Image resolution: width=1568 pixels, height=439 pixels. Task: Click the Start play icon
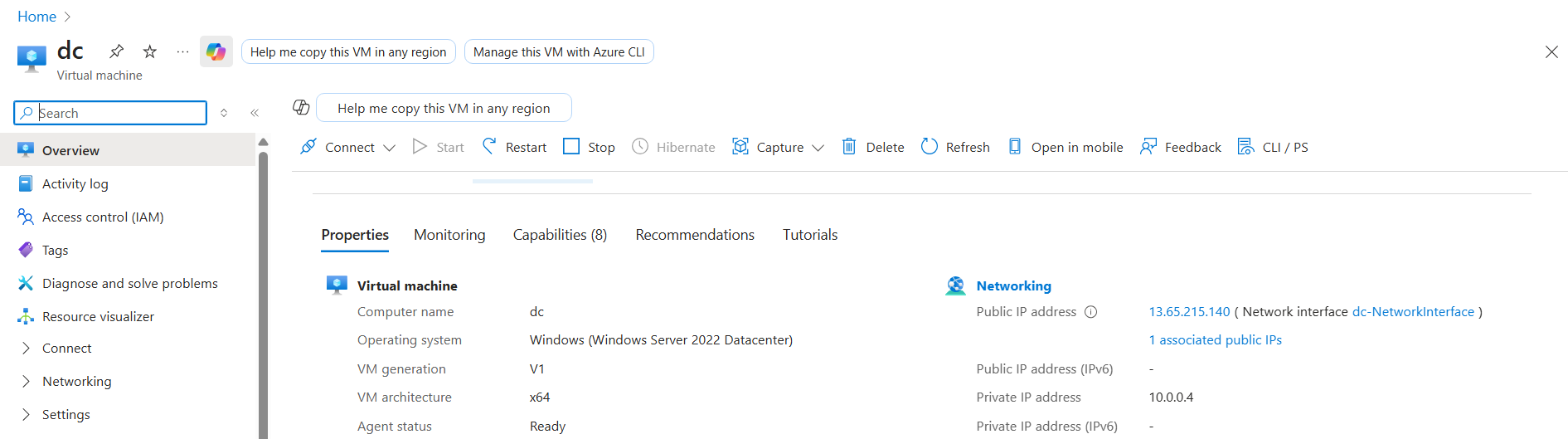420,147
